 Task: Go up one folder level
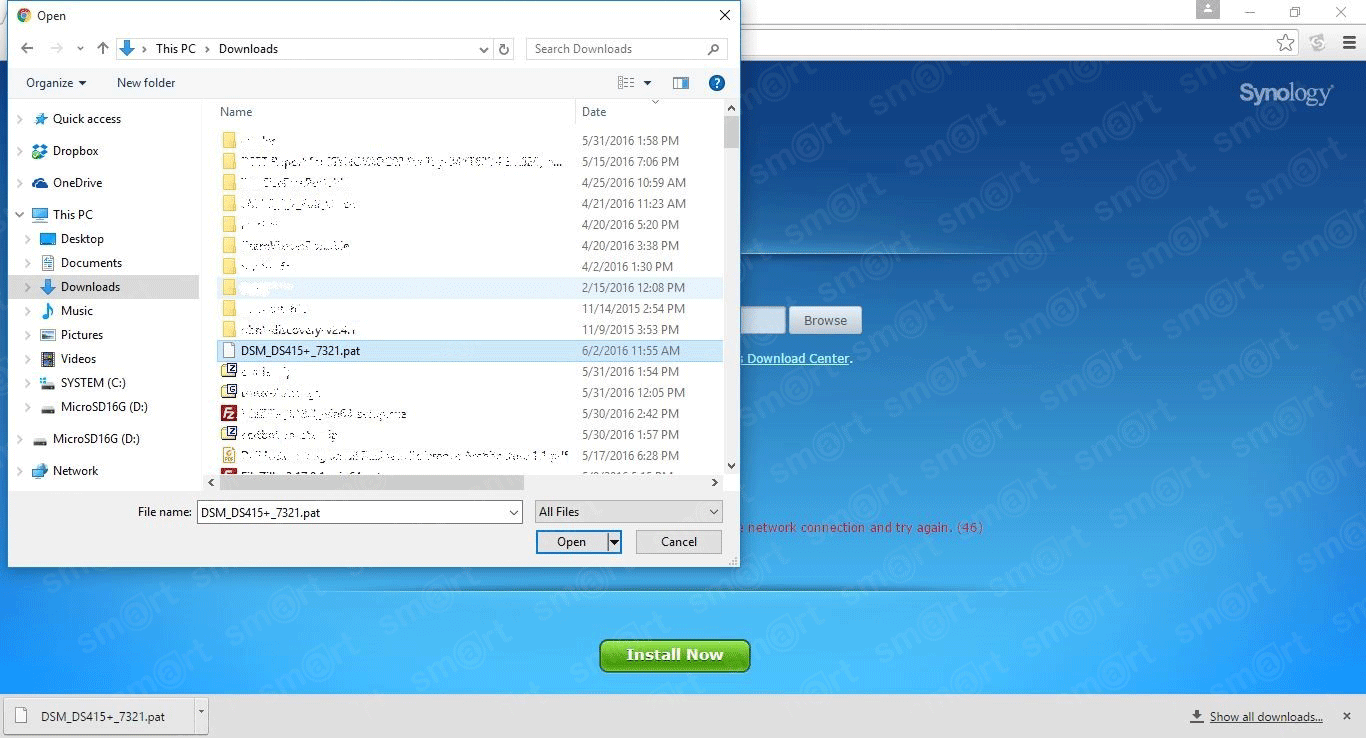pyautogui.click(x=103, y=48)
